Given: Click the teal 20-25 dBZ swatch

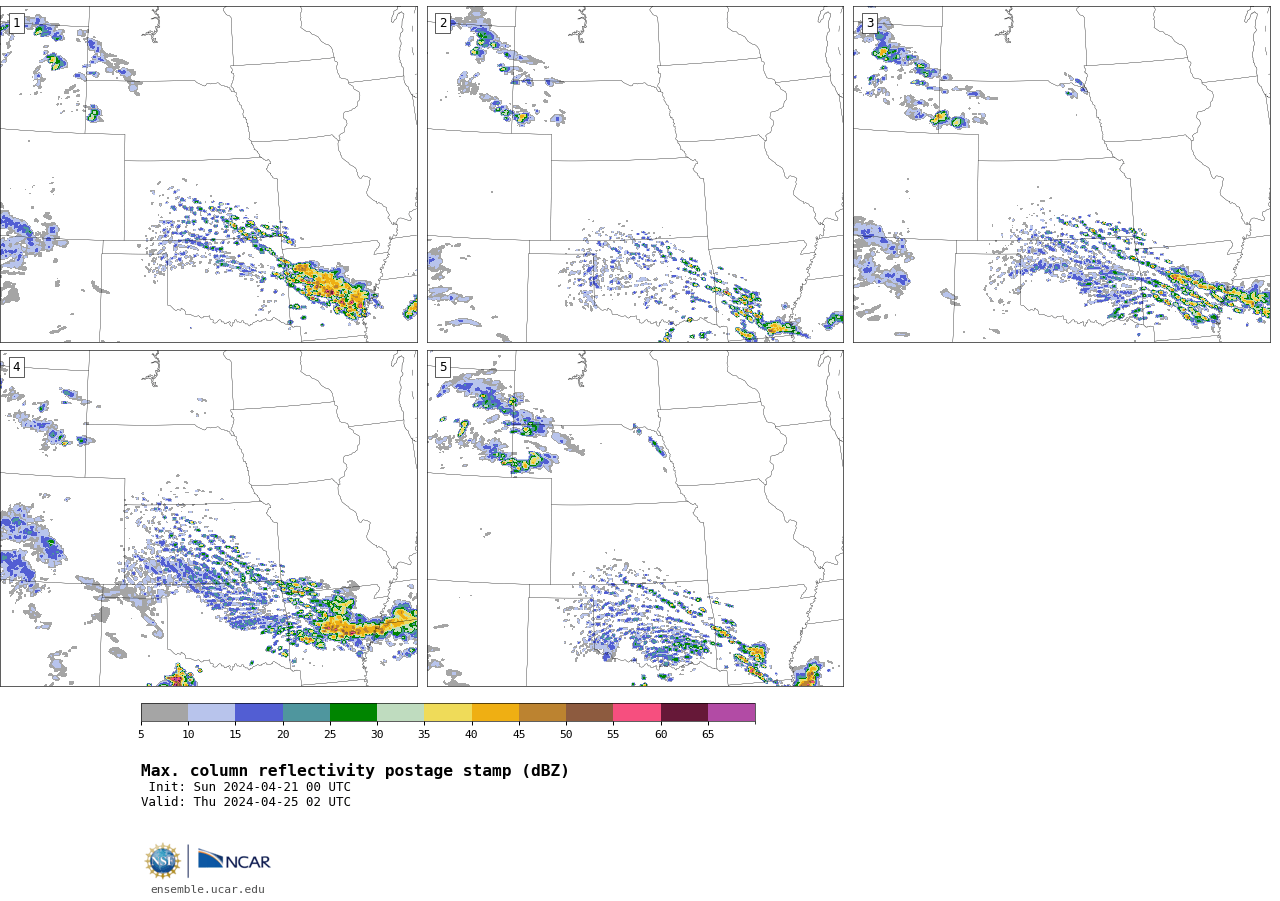Looking at the screenshot, I should click(x=306, y=712).
